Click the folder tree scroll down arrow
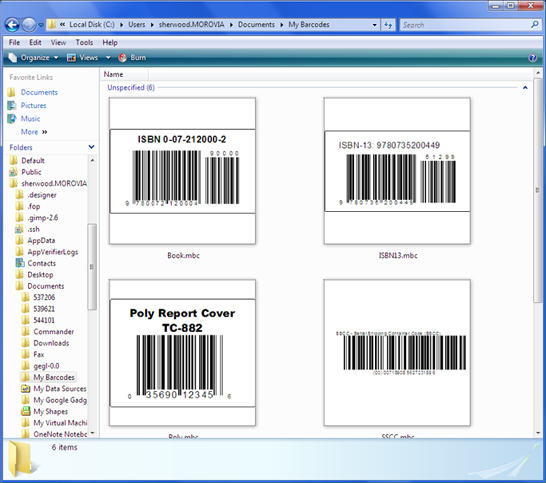 [92, 433]
